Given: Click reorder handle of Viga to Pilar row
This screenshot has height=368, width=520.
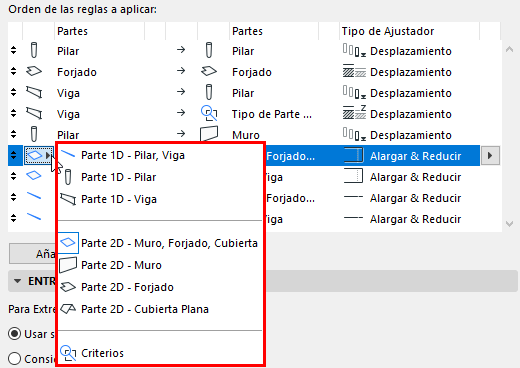Looking at the screenshot, I should [x=13, y=92].
